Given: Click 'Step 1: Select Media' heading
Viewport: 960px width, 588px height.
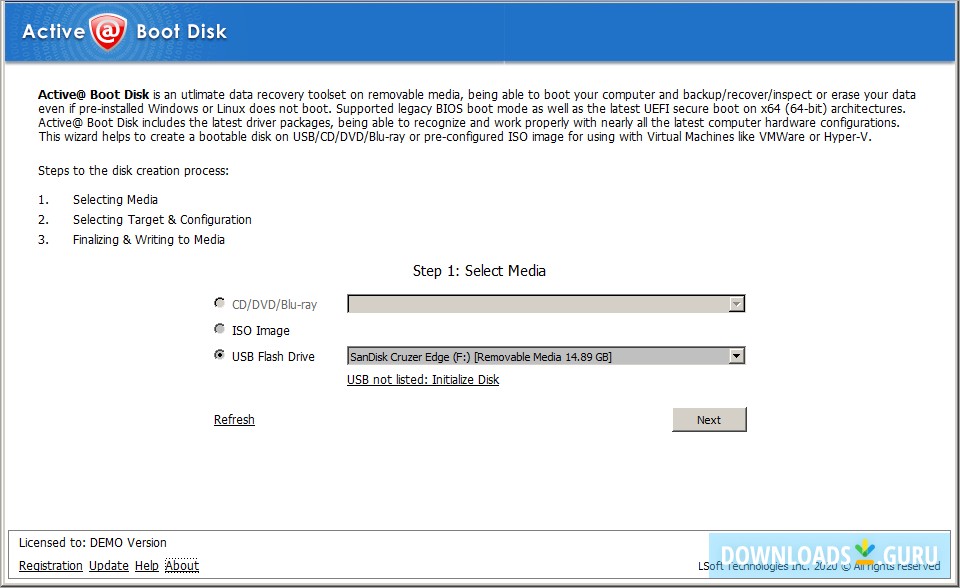Looking at the screenshot, I should pyautogui.click(x=479, y=270).
